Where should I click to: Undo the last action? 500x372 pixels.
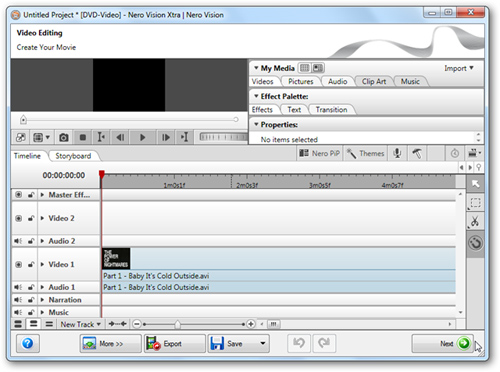tap(299, 343)
